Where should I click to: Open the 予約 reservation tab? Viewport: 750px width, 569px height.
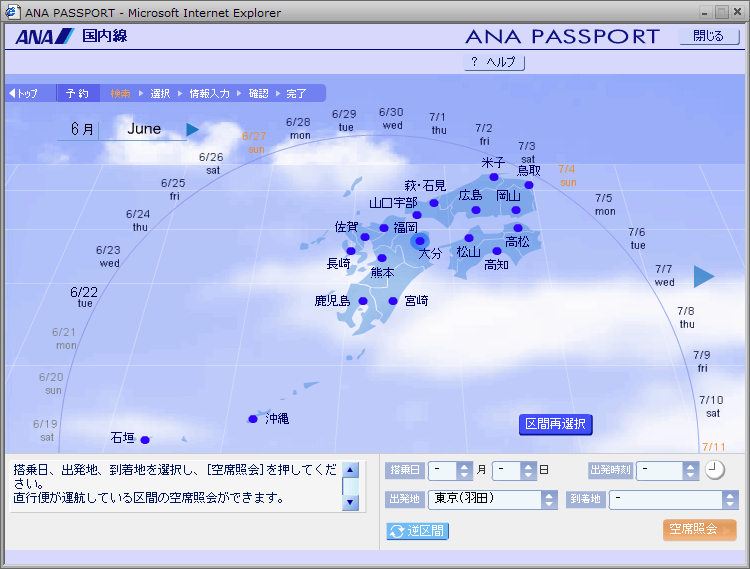[x=77, y=94]
